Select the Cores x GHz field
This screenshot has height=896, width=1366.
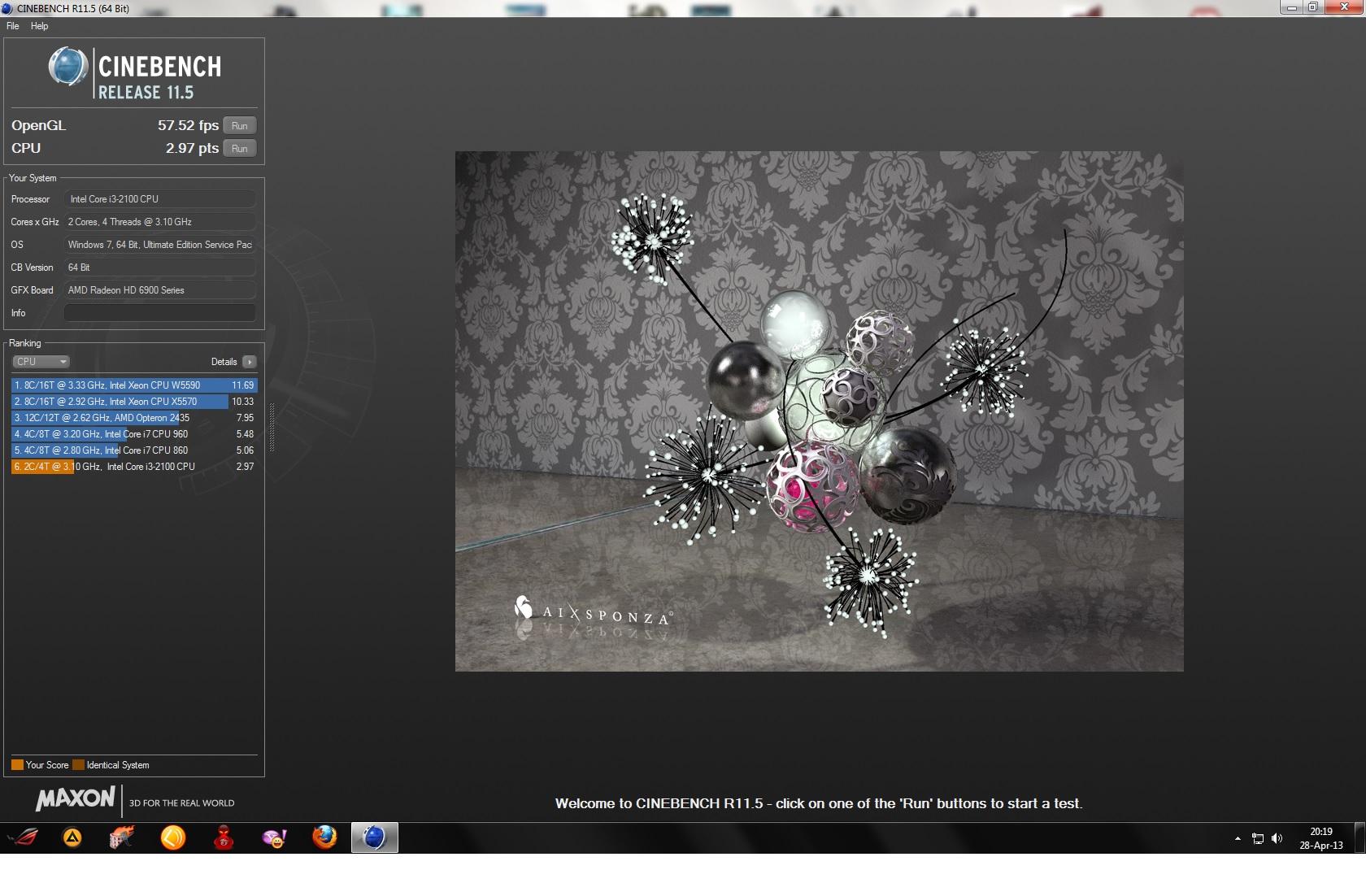tap(160, 222)
